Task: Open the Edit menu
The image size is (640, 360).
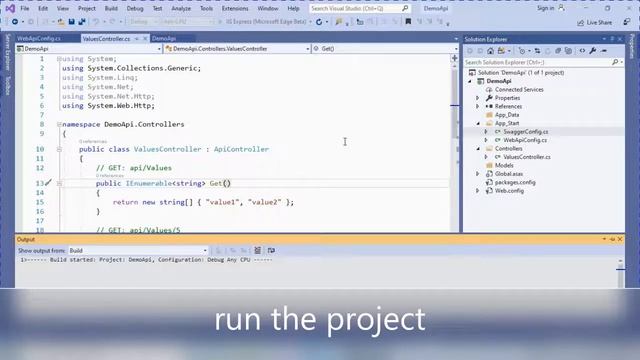Action: point(43,8)
